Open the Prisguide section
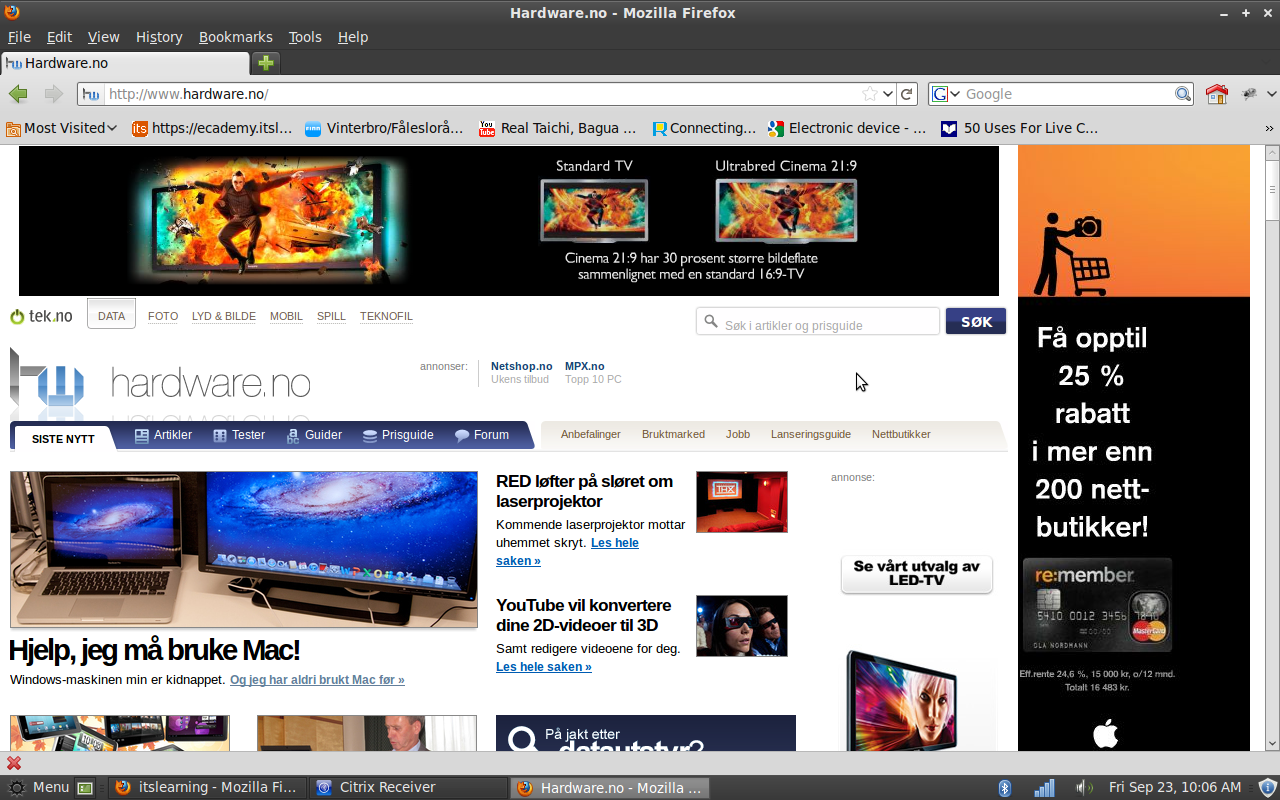This screenshot has height=800, width=1280. 398,435
